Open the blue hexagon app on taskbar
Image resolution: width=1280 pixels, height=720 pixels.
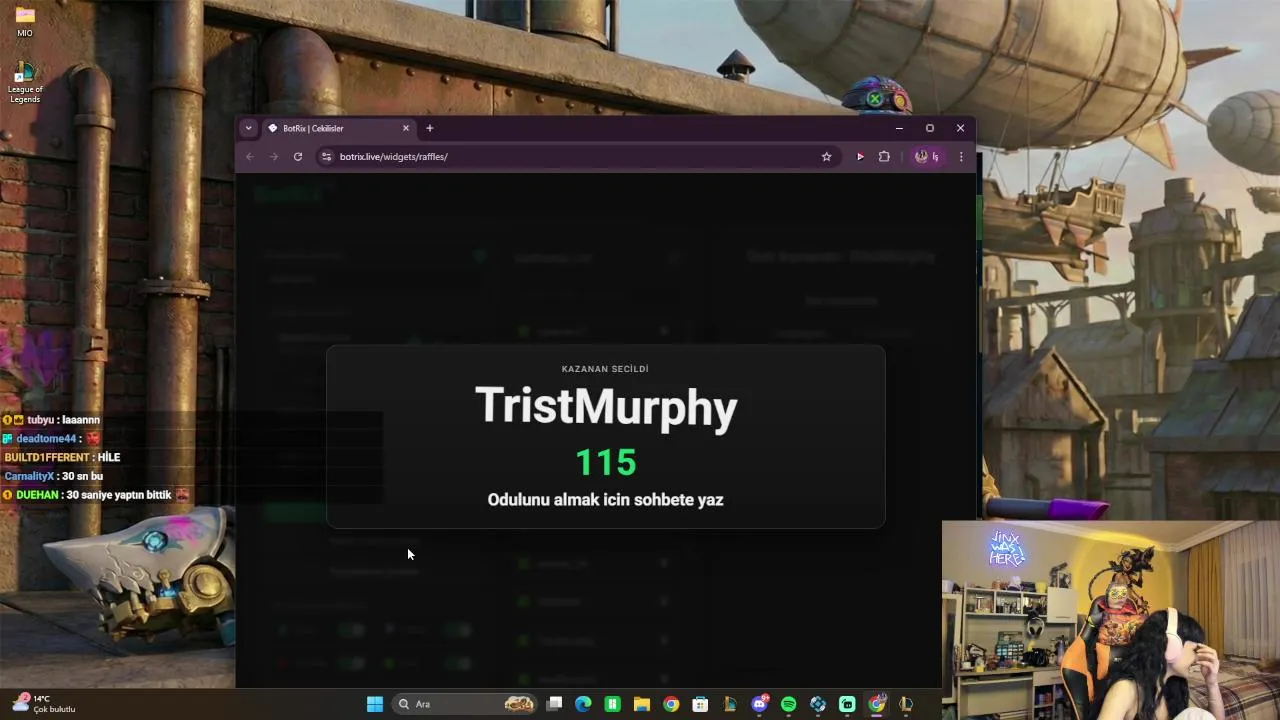coord(818,704)
